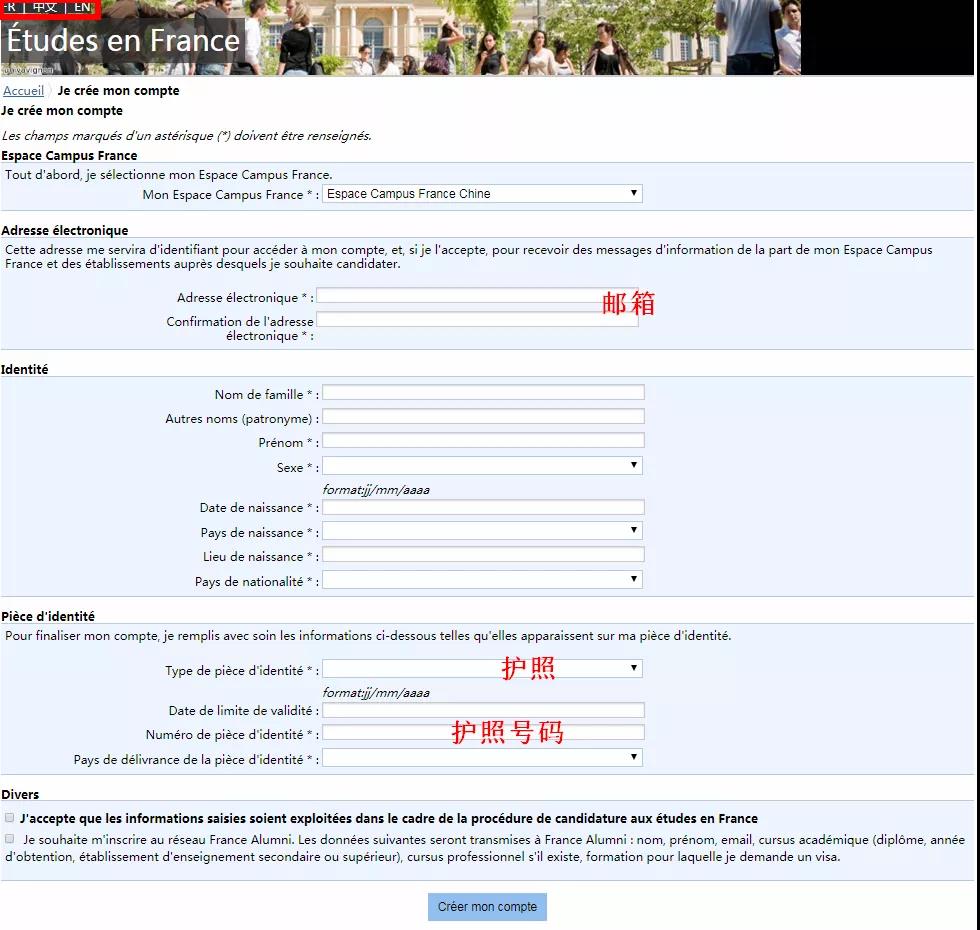Open the Espace Campus France dropdown
Viewport: 980px width, 930px height.
(x=482, y=194)
